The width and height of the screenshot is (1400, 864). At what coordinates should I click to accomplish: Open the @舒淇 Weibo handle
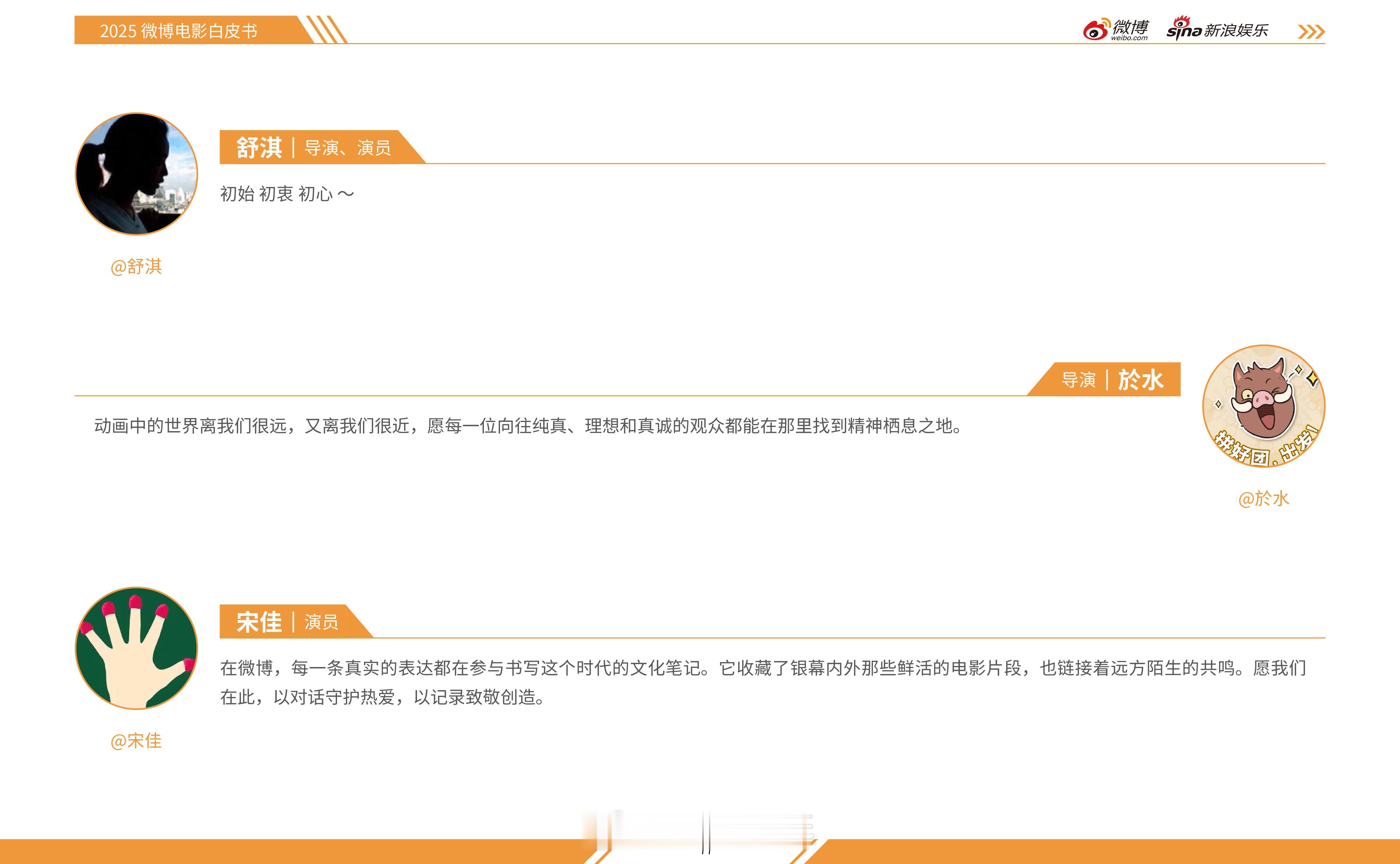coord(136,266)
